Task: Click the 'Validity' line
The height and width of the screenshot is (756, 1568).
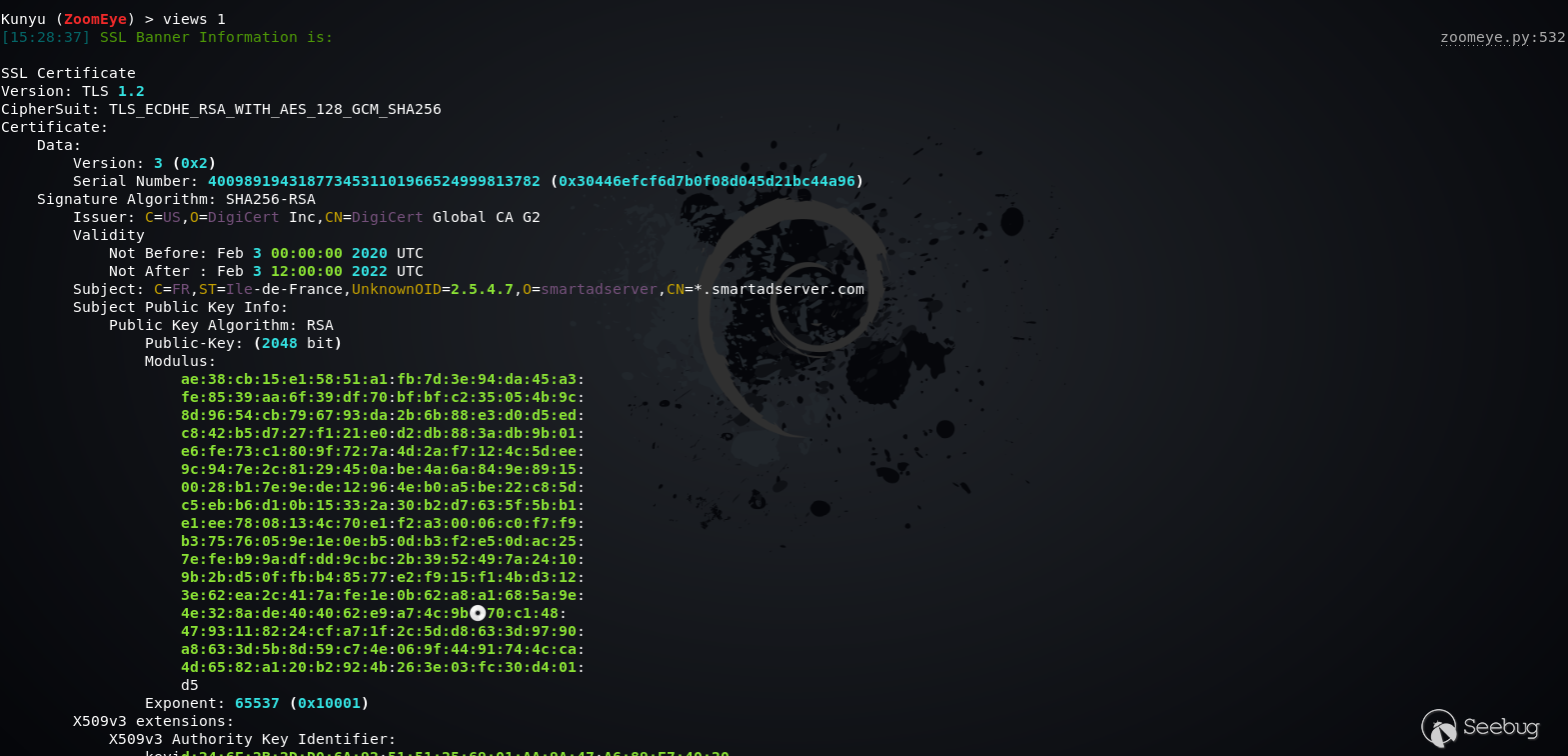Action: pyautogui.click(x=109, y=235)
